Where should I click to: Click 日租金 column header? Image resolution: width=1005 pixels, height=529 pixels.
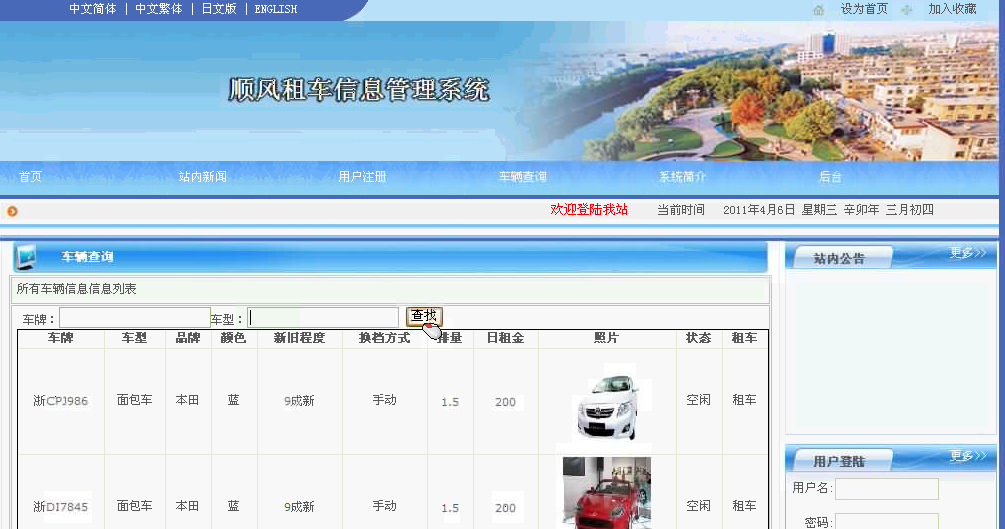[505, 338]
